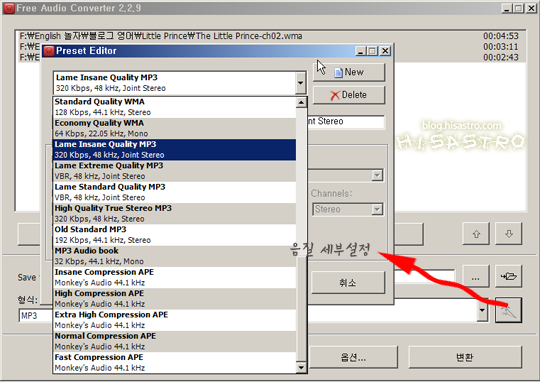Screen dimensions: 540x382
Task: Select Old Standard MP3 preset
Action: pyautogui.click(x=175, y=235)
